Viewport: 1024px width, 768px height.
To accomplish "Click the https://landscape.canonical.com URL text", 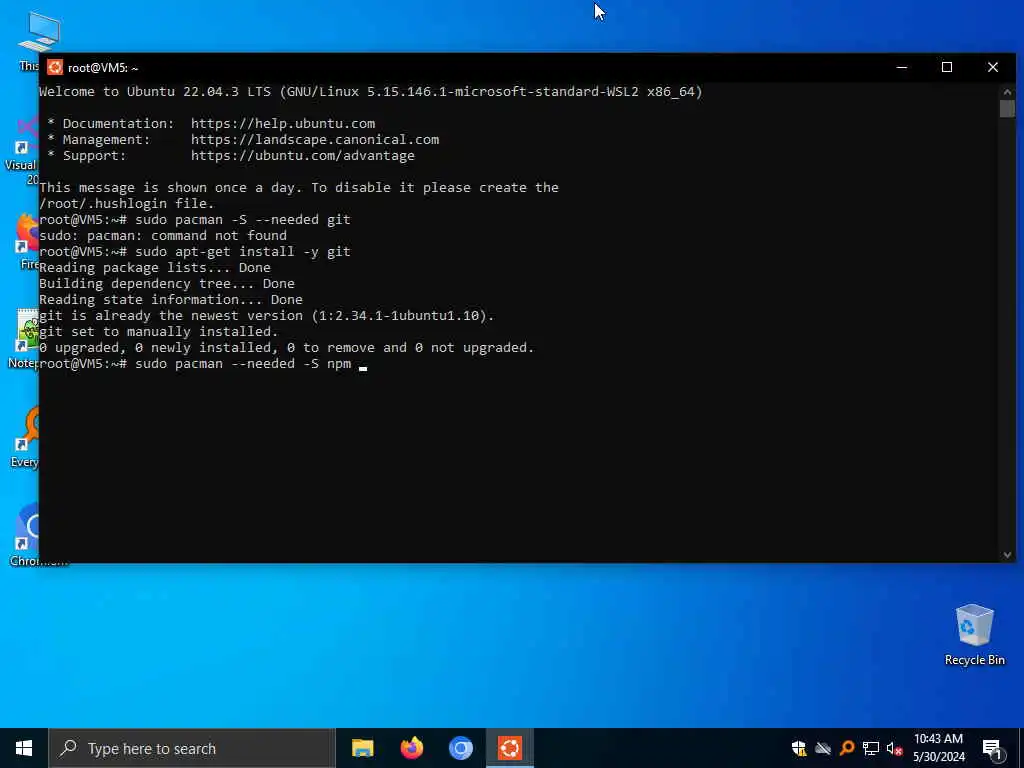I will [315, 139].
